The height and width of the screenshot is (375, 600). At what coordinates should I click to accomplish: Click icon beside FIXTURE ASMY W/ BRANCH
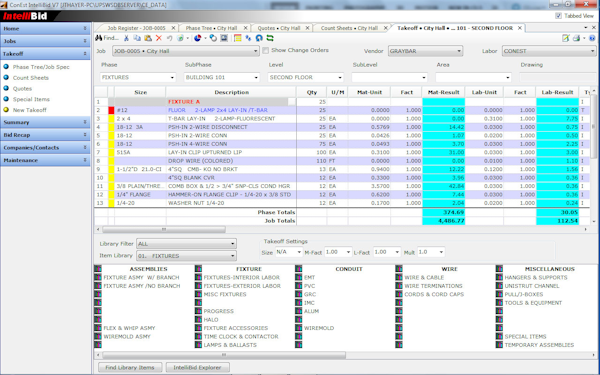(98, 277)
